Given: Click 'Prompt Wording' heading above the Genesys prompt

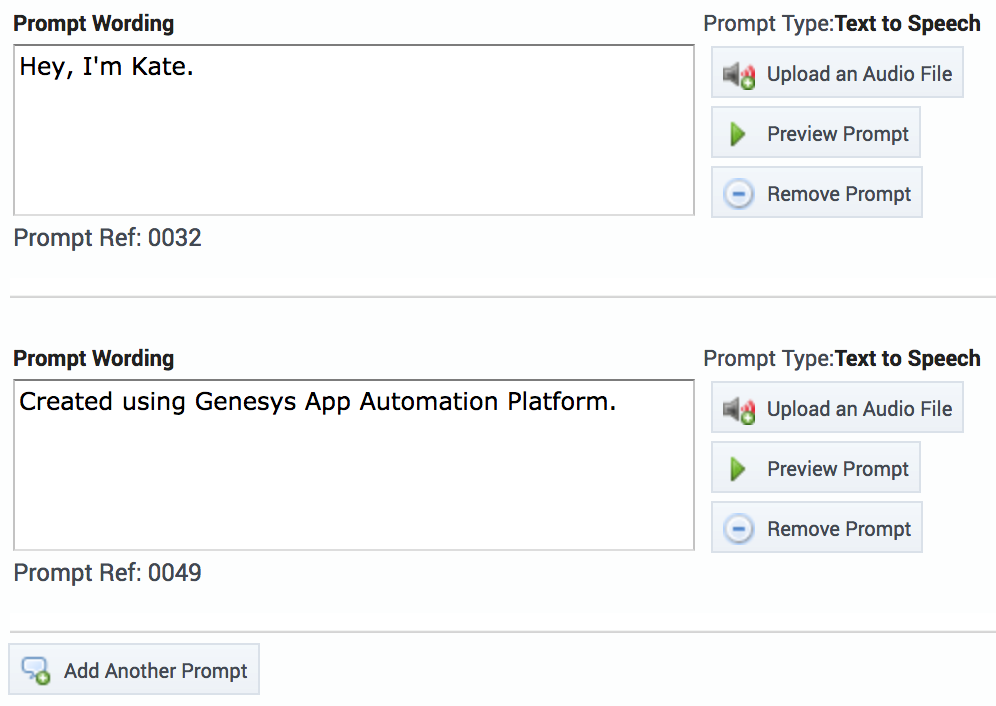Looking at the screenshot, I should click(x=93, y=358).
